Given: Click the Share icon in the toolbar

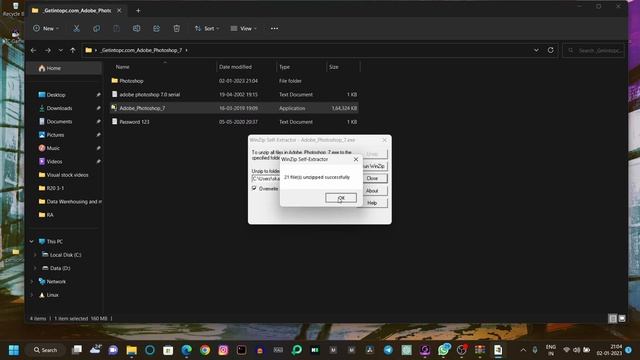Looking at the screenshot, I should 156,29.
